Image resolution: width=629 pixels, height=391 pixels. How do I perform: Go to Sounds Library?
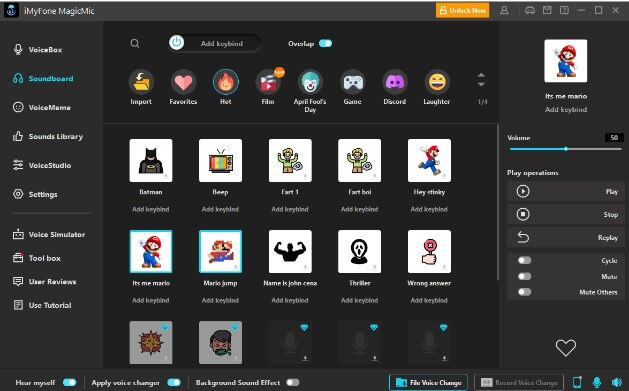tap(48, 136)
